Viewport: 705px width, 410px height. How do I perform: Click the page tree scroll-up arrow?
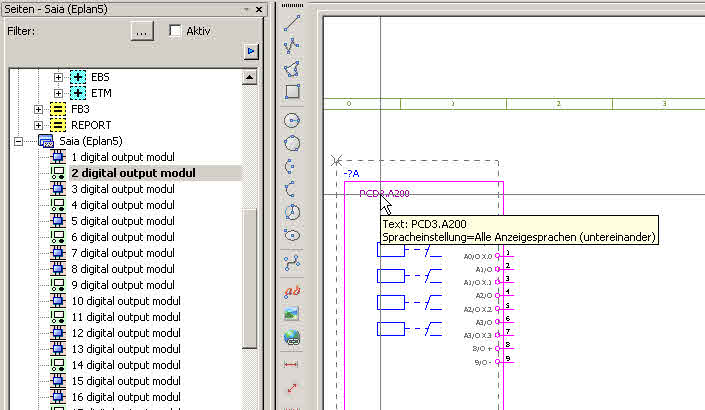(x=250, y=77)
